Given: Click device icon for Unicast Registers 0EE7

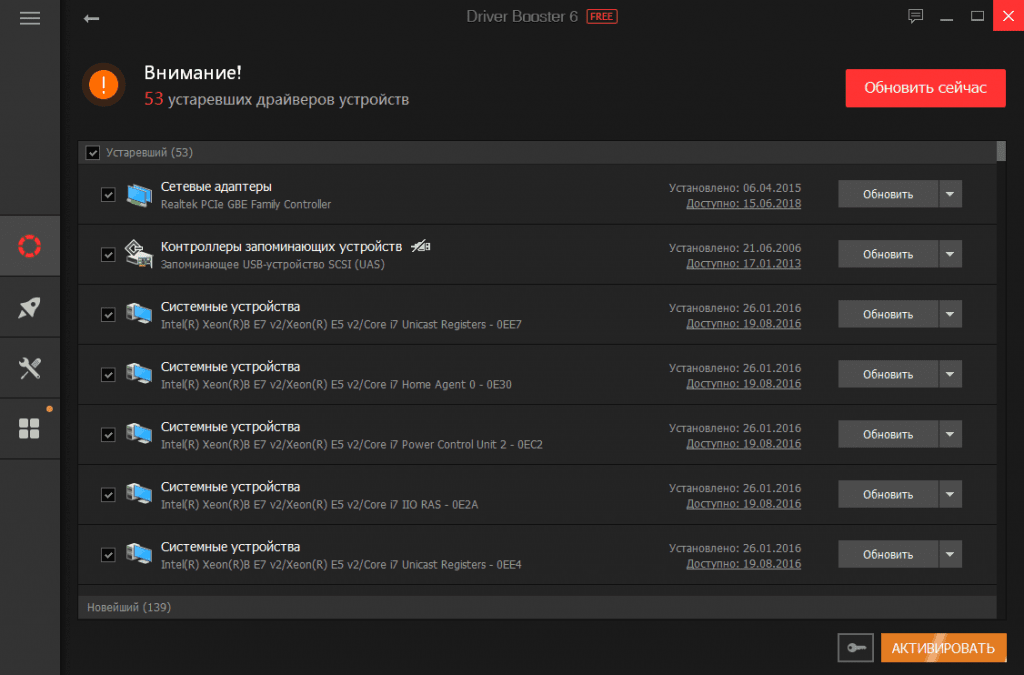Looking at the screenshot, I should (x=139, y=315).
